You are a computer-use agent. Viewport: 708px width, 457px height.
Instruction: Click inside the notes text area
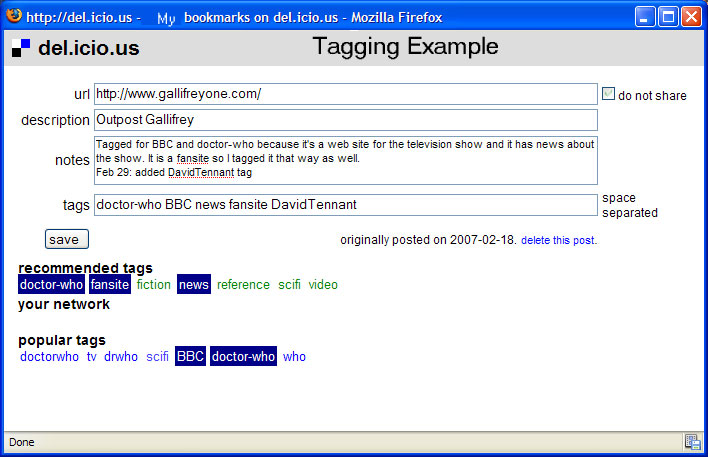[x=346, y=160]
